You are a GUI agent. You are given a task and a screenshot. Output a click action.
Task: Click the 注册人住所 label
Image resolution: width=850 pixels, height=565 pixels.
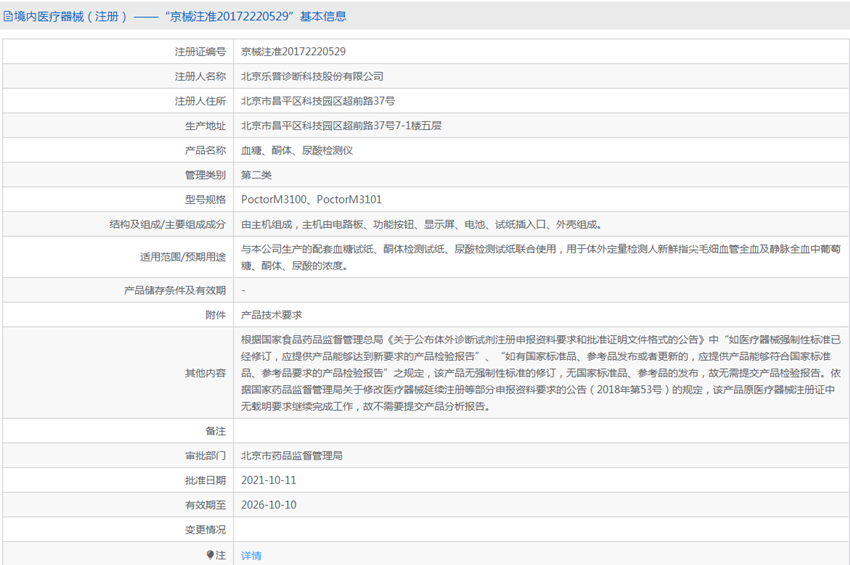[200, 101]
